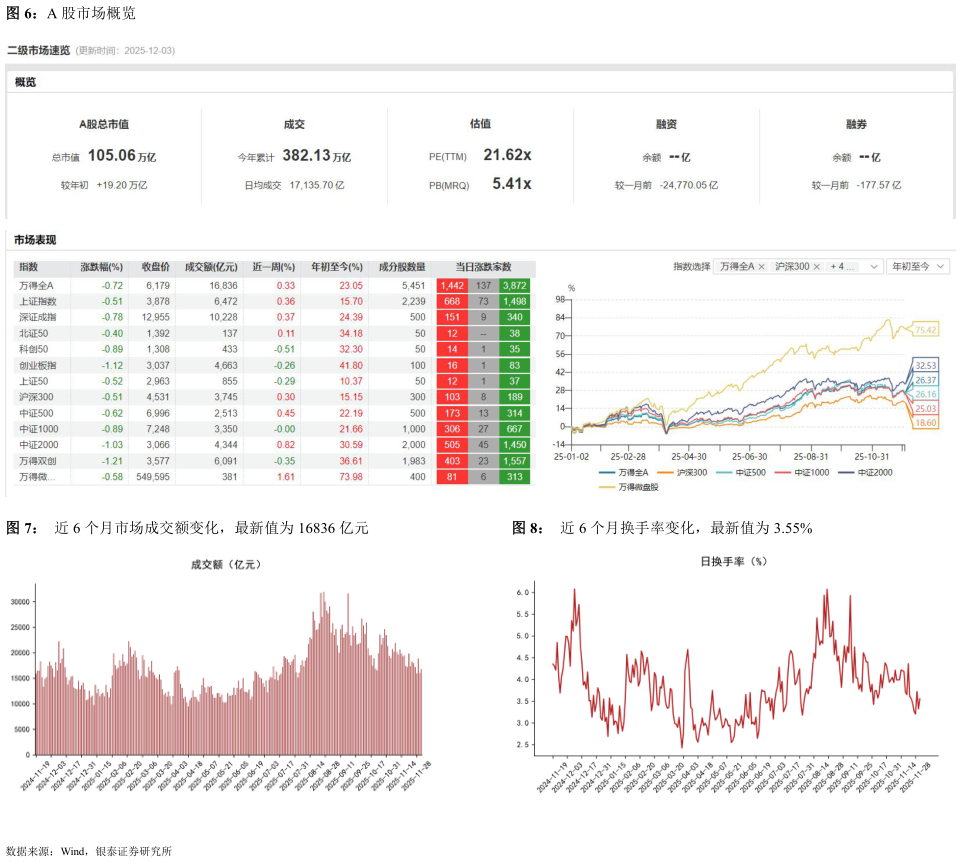Remove 万得全A tag with its x icon
Image resolution: width=961 pixels, height=862 pixels.
[762, 267]
